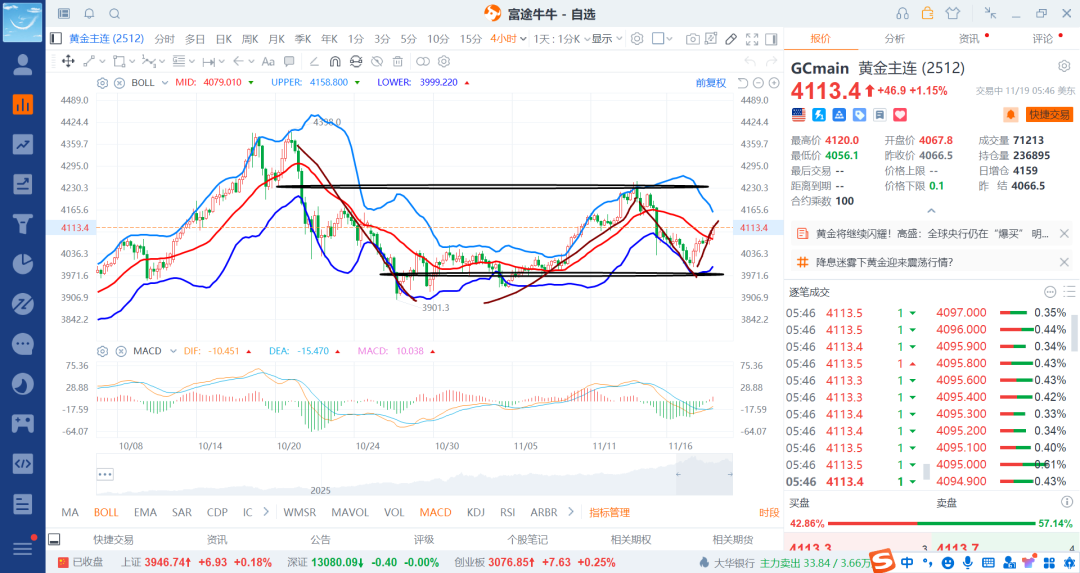Image resolution: width=1080 pixels, height=573 pixels.
Task: Toggle the VOL indicator at bottom
Action: click(x=394, y=512)
